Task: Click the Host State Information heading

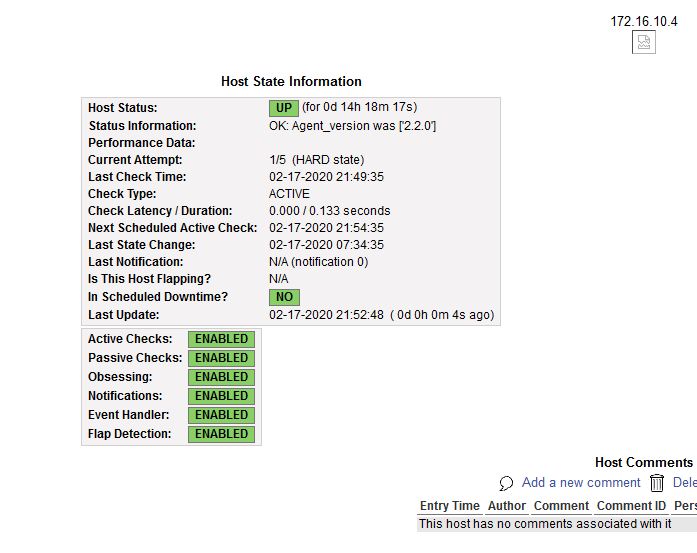Action: (x=291, y=82)
